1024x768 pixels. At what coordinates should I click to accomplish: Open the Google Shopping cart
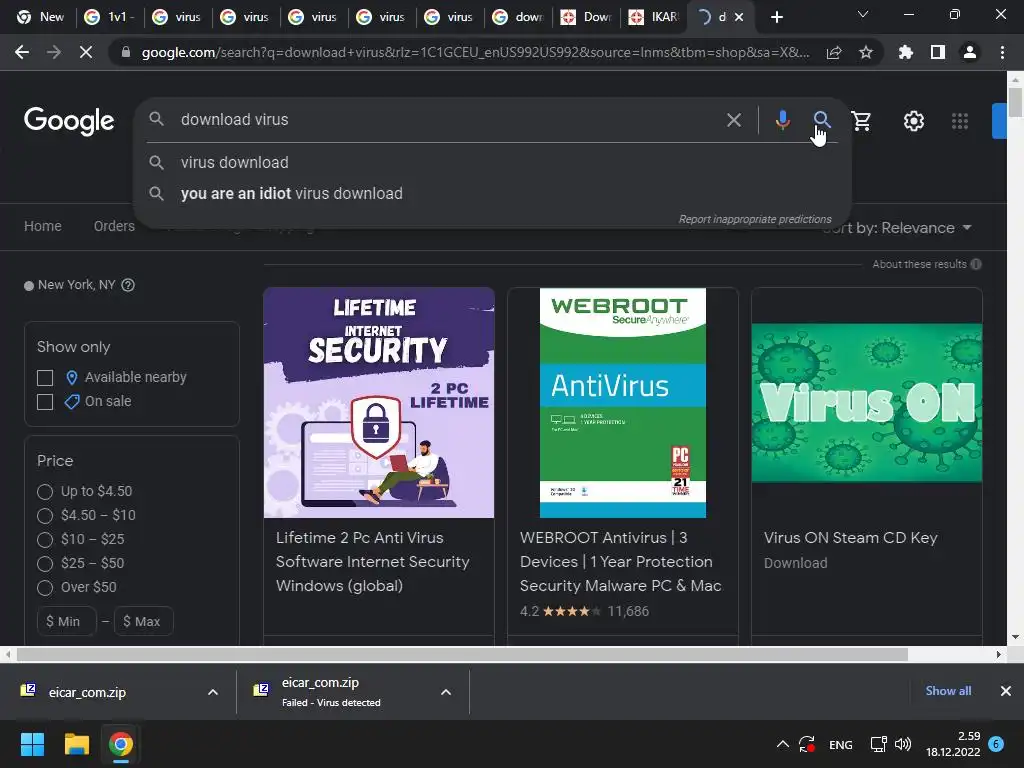click(x=861, y=120)
